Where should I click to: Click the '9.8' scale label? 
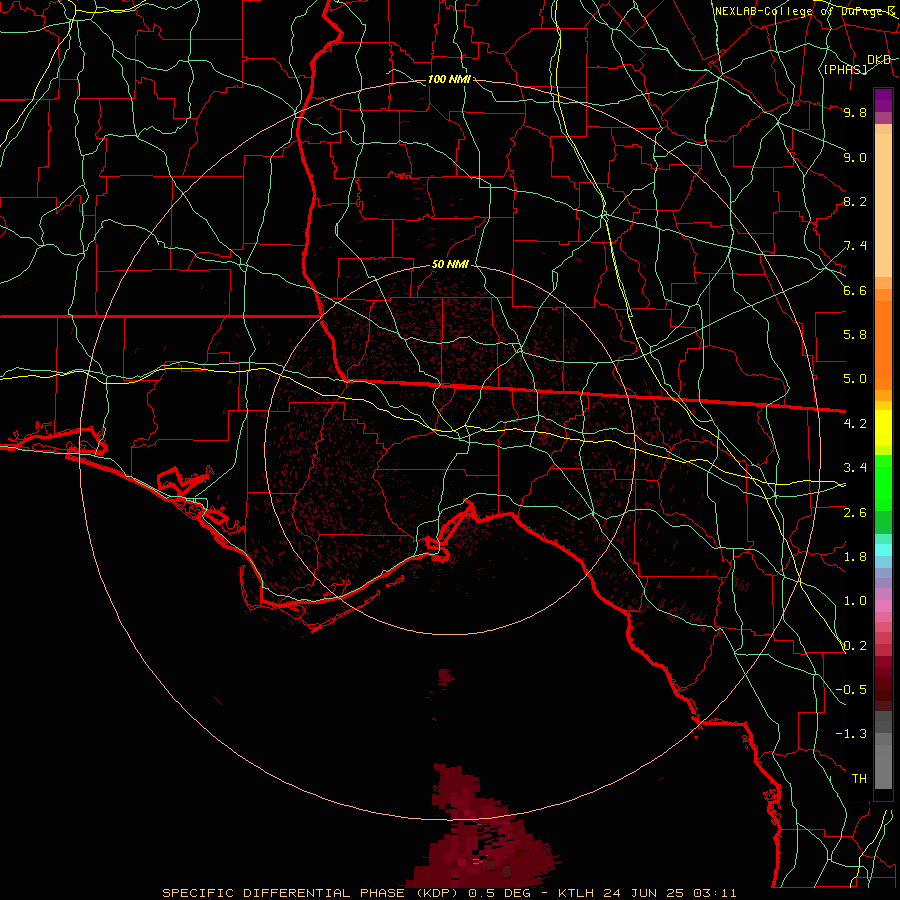(x=855, y=112)
